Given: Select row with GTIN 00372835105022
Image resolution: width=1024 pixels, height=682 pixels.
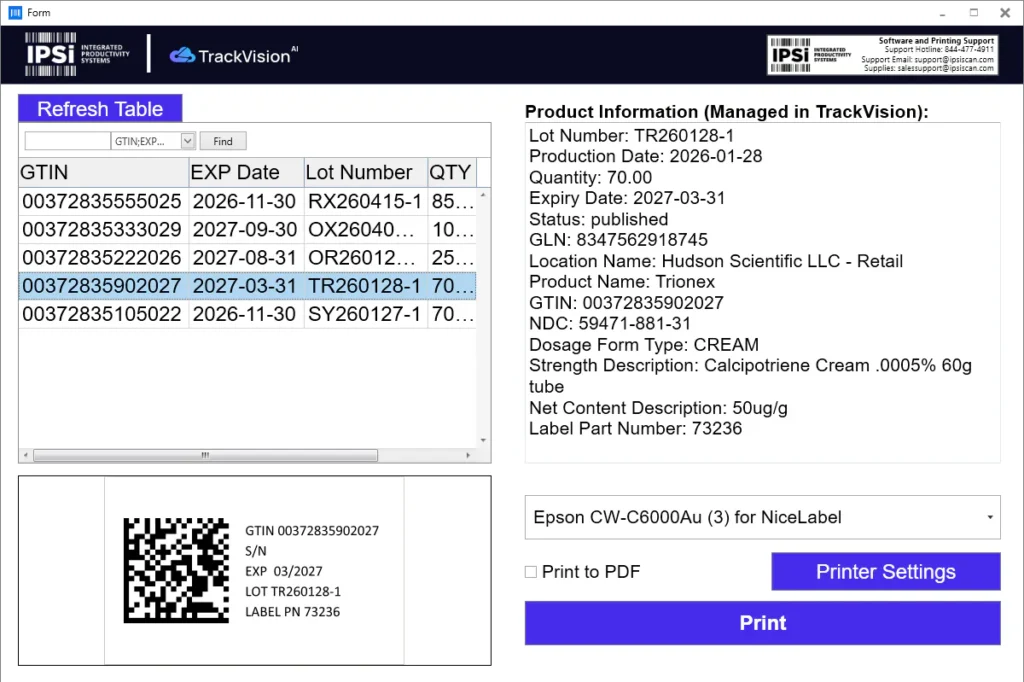Looking at the screenshot, I should [248, 314].
